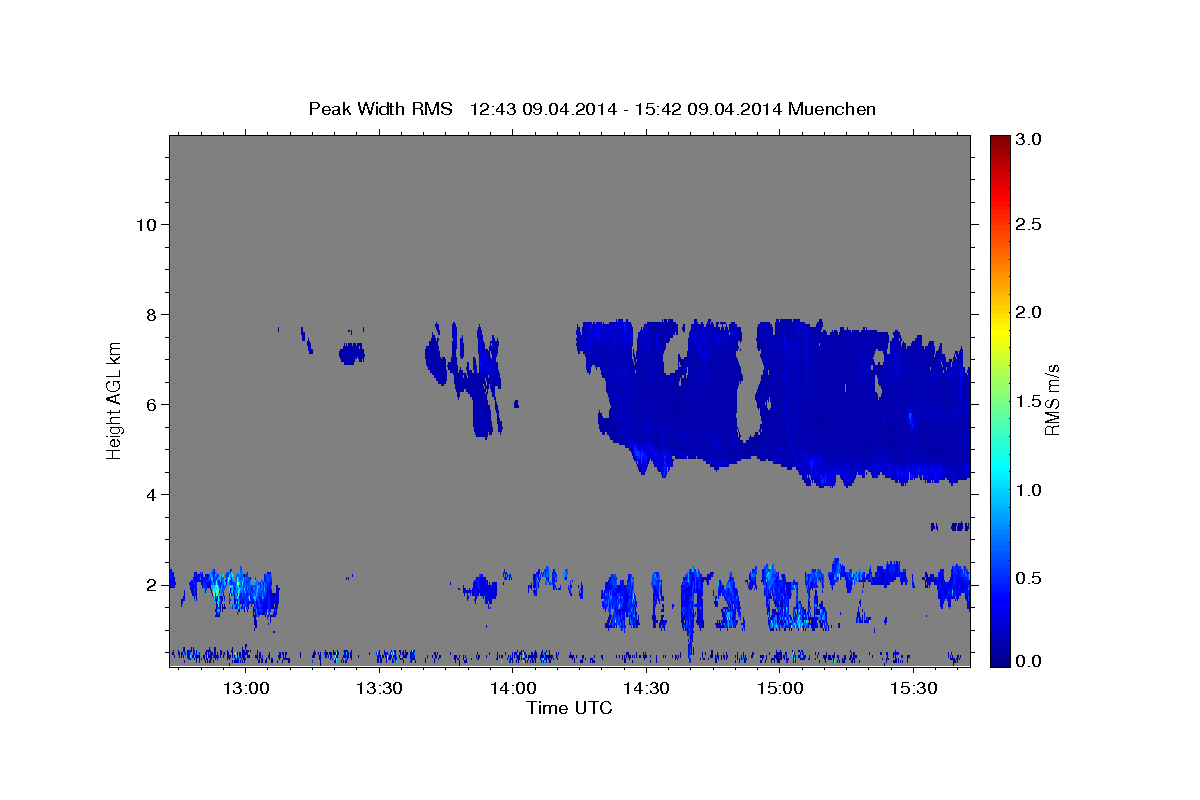1200x800 pixels.
Task: Click the height axis label 4
Action: point(151,494)
